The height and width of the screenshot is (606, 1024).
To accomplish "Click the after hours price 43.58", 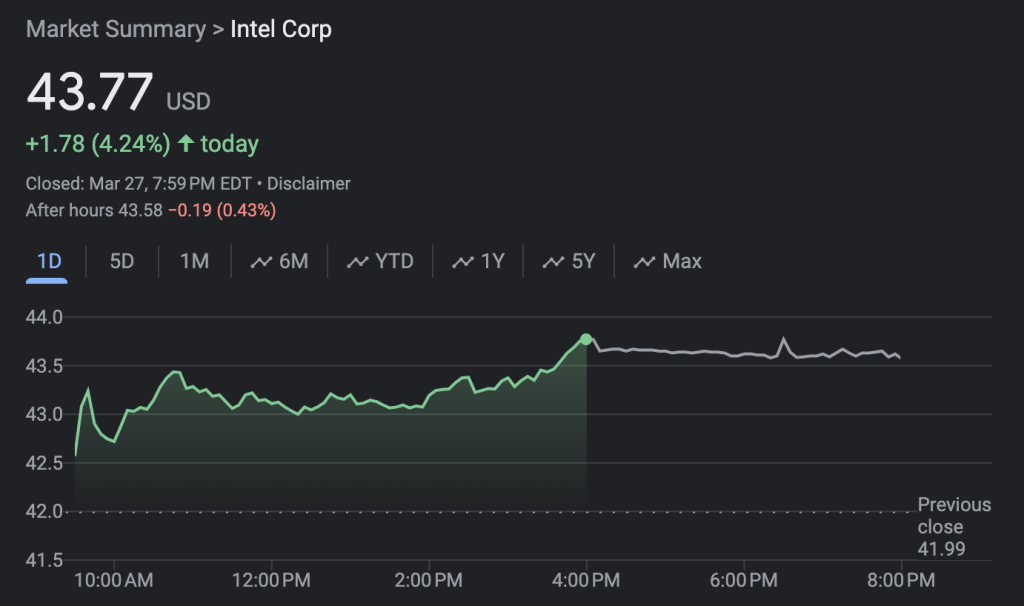I will click(x=138, y=210).
